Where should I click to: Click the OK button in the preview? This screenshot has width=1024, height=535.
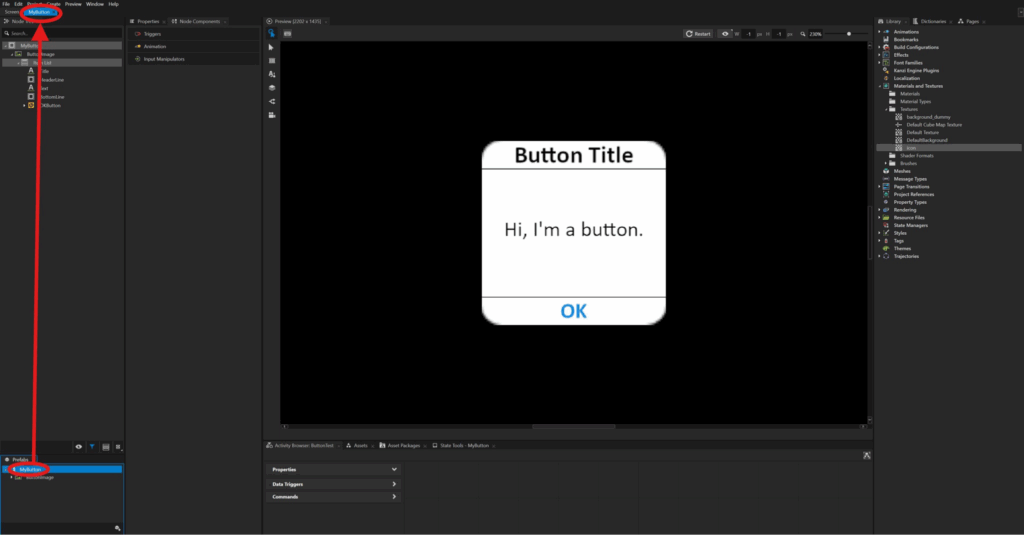pos(573,311)
